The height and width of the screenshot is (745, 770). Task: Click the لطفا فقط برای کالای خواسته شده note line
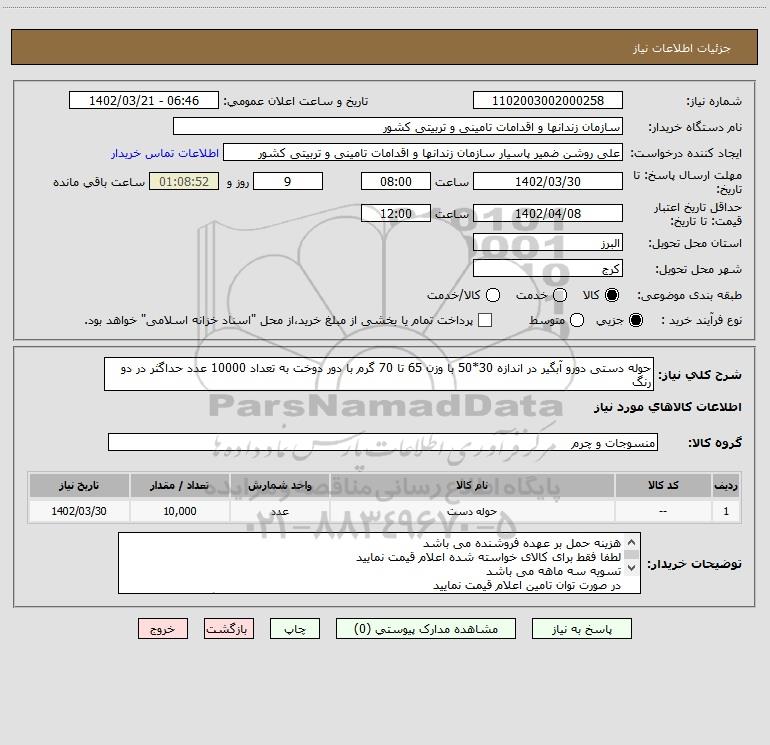pyautogui.click(x=489, y=557)
